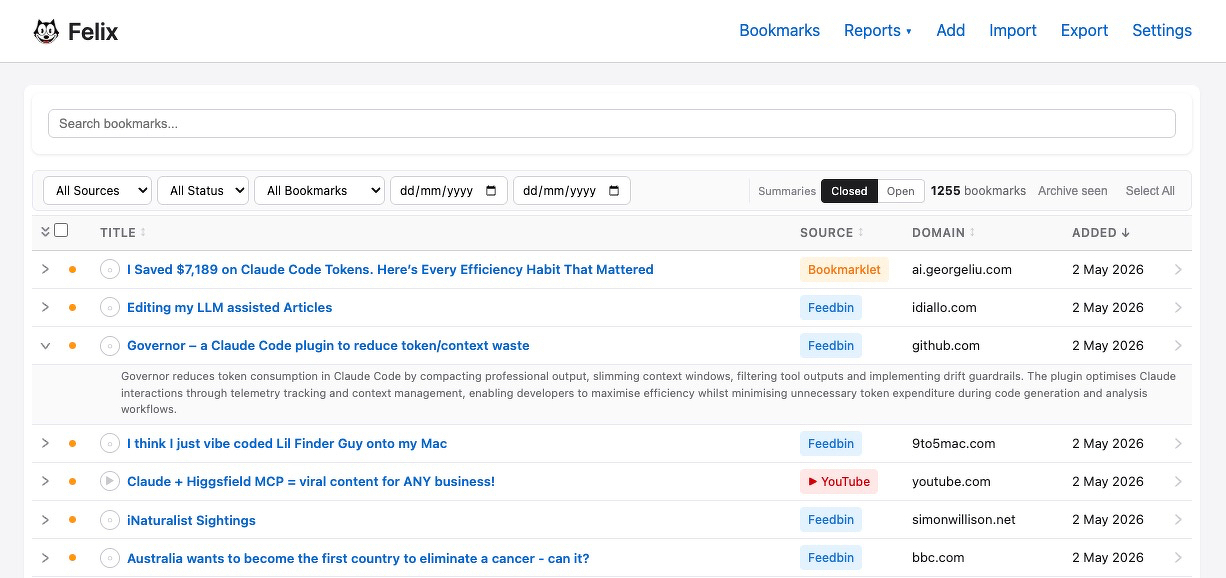Click the orange unread dot on the 'Editing my LLM assisted Articles' row
Viewport: 1226px width, 578px height.
point(72,307)
